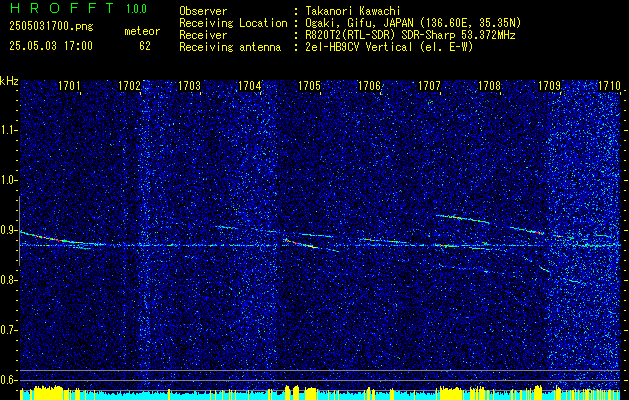Click the Receiving antenna field label
This screenshot has height=400, width=629.
pyautogui.click(x=230, y=47)
